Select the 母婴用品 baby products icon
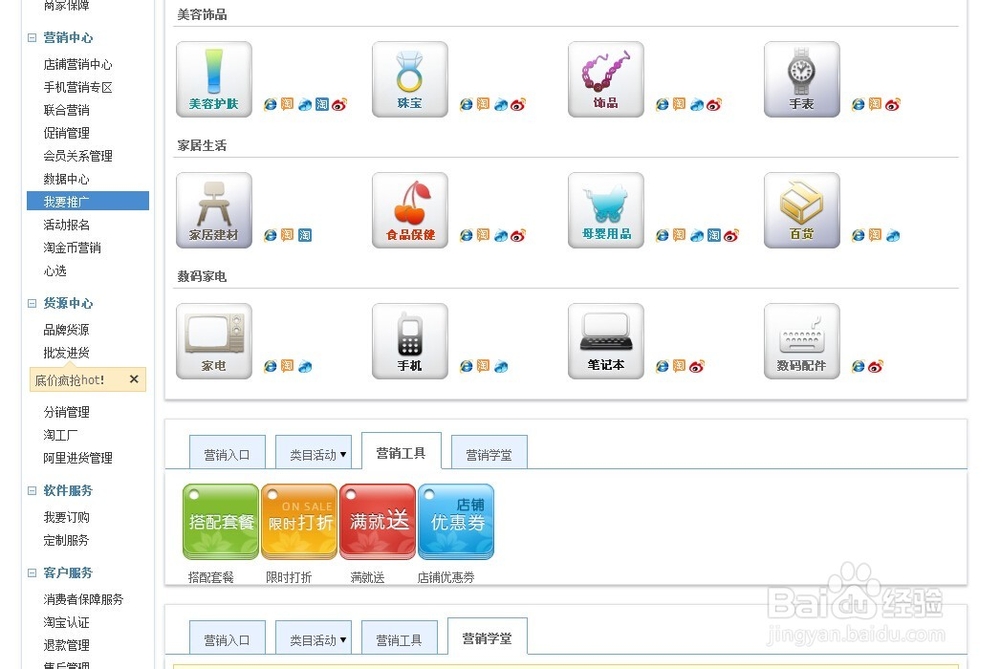Screen dimensions: 1000x669 (605, 208)
